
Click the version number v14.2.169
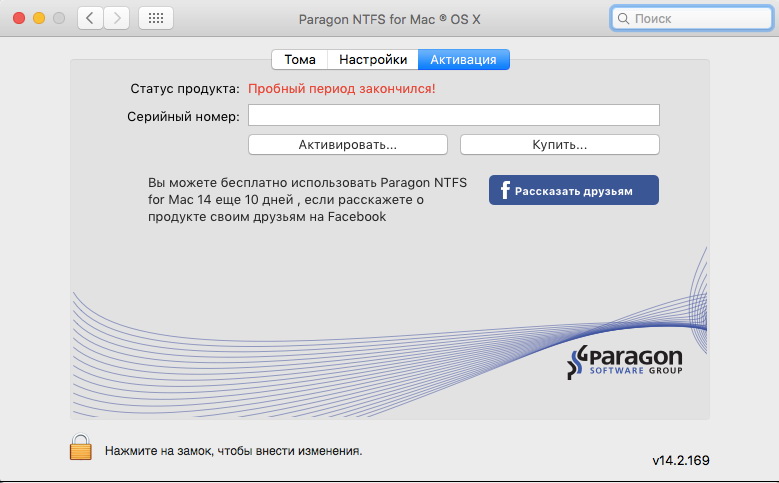click(681, 461)
